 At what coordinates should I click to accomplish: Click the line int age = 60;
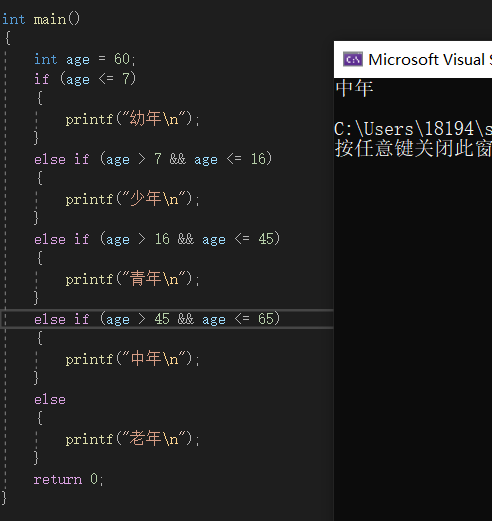(85, 59)
